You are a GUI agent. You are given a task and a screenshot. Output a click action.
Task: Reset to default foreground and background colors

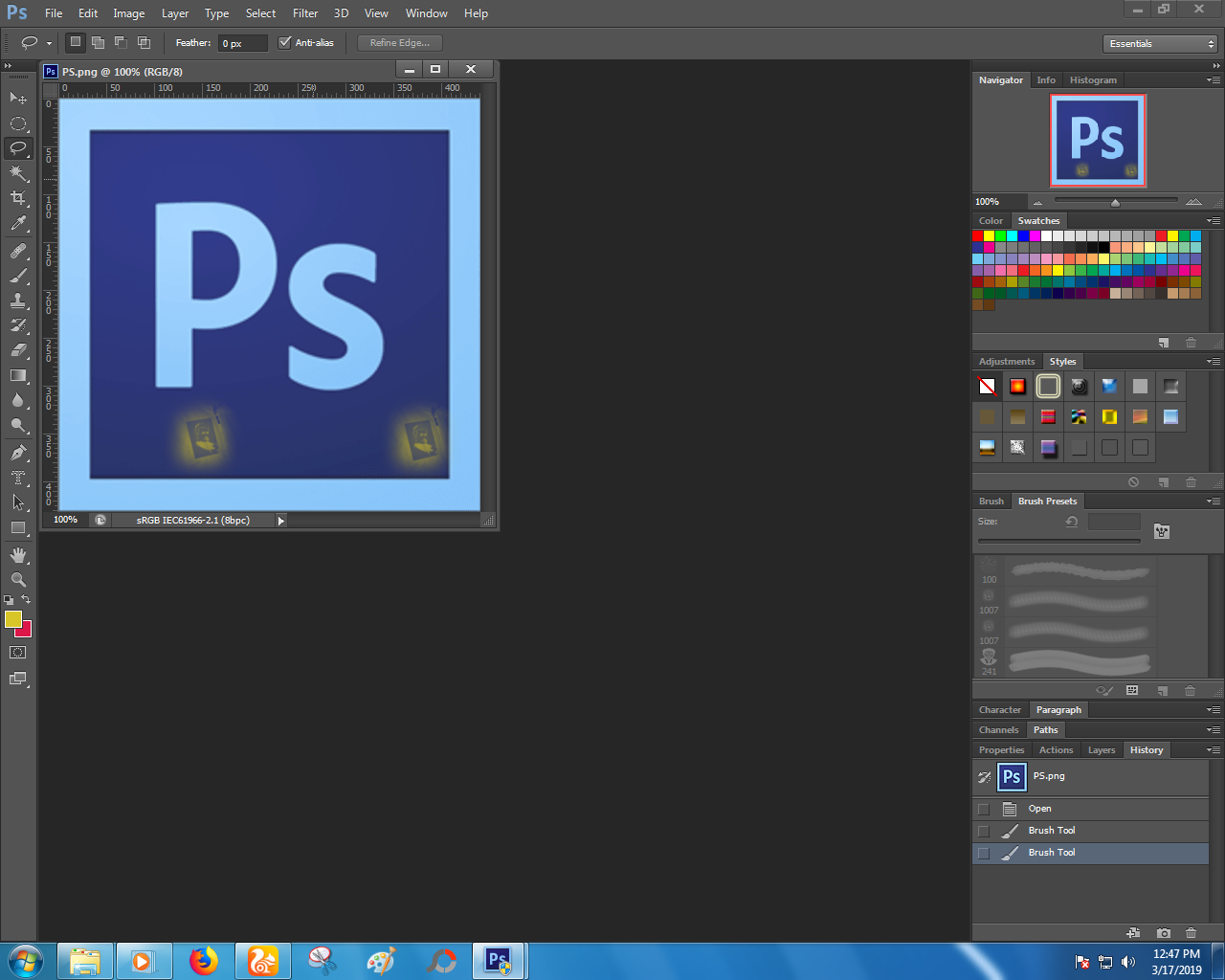[x=9, y=600]
